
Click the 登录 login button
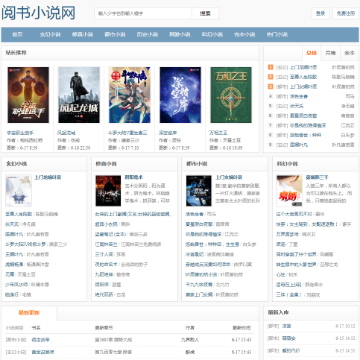click(x=320, y=14)
